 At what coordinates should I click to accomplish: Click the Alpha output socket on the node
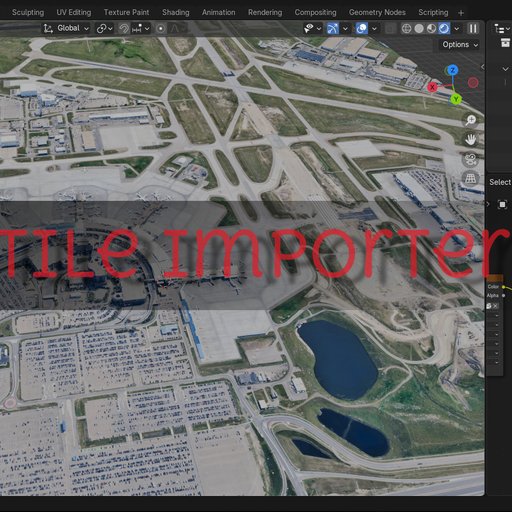[x=503, y=296]
